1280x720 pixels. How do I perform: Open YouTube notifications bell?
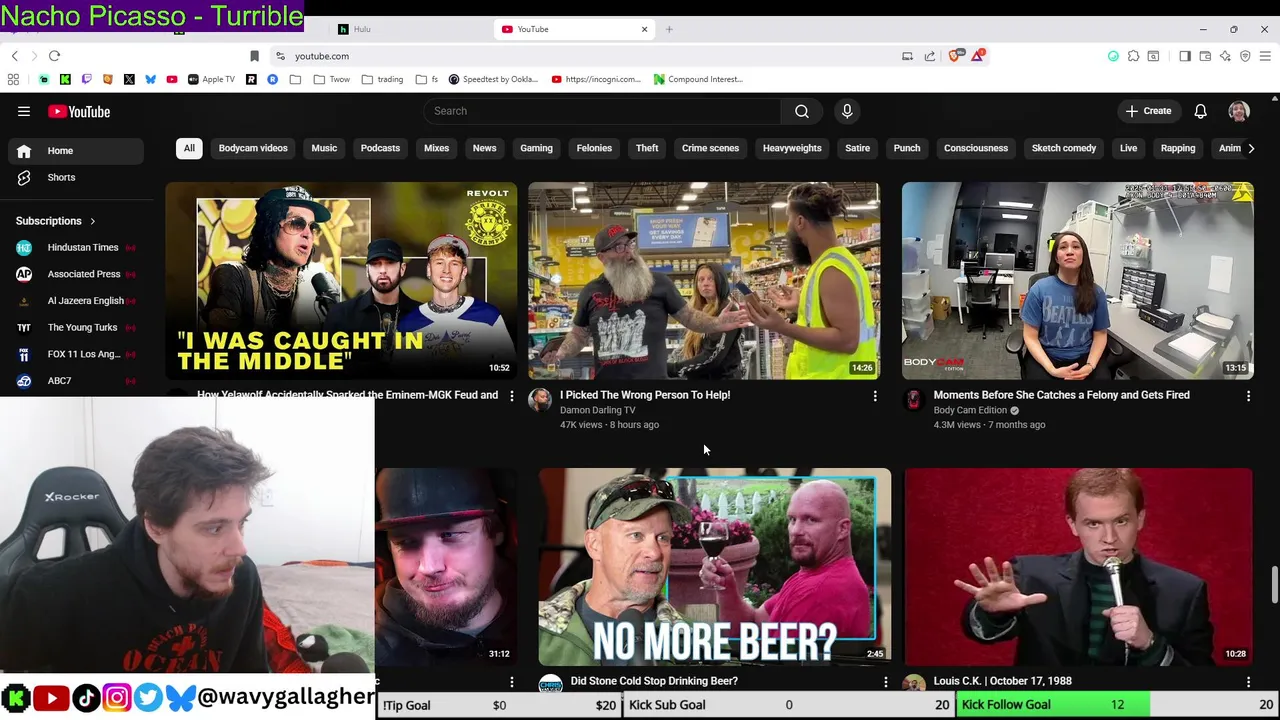click(x=1200, y=111)
